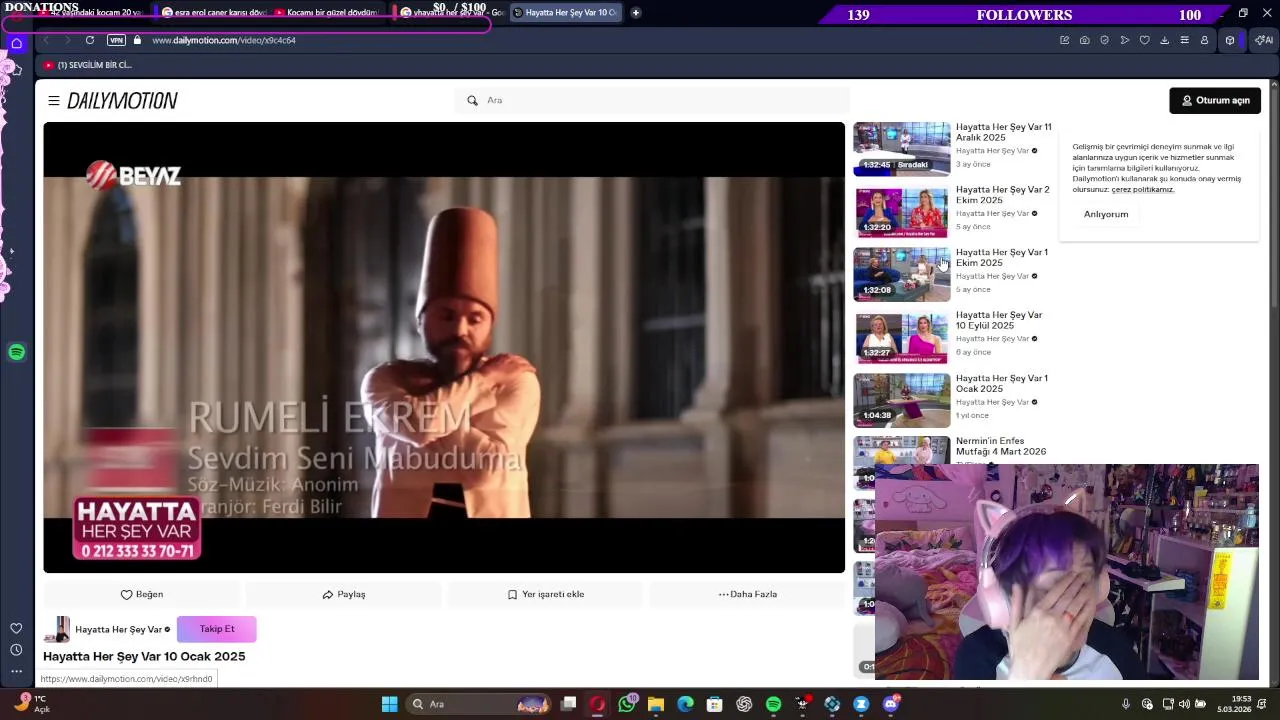Click the taskbar 'Ara' search box
This screenshot has height=720, width=1280.
tap(480, 704)
